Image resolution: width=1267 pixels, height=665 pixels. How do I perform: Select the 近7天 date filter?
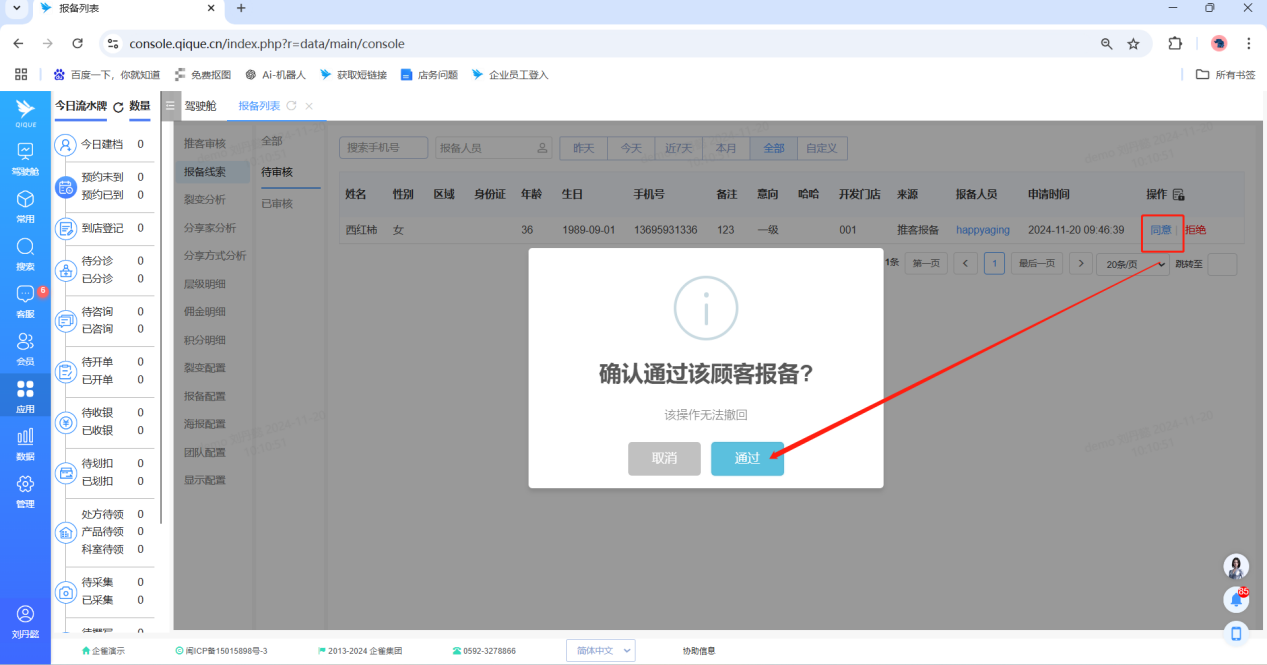point(678,148)
